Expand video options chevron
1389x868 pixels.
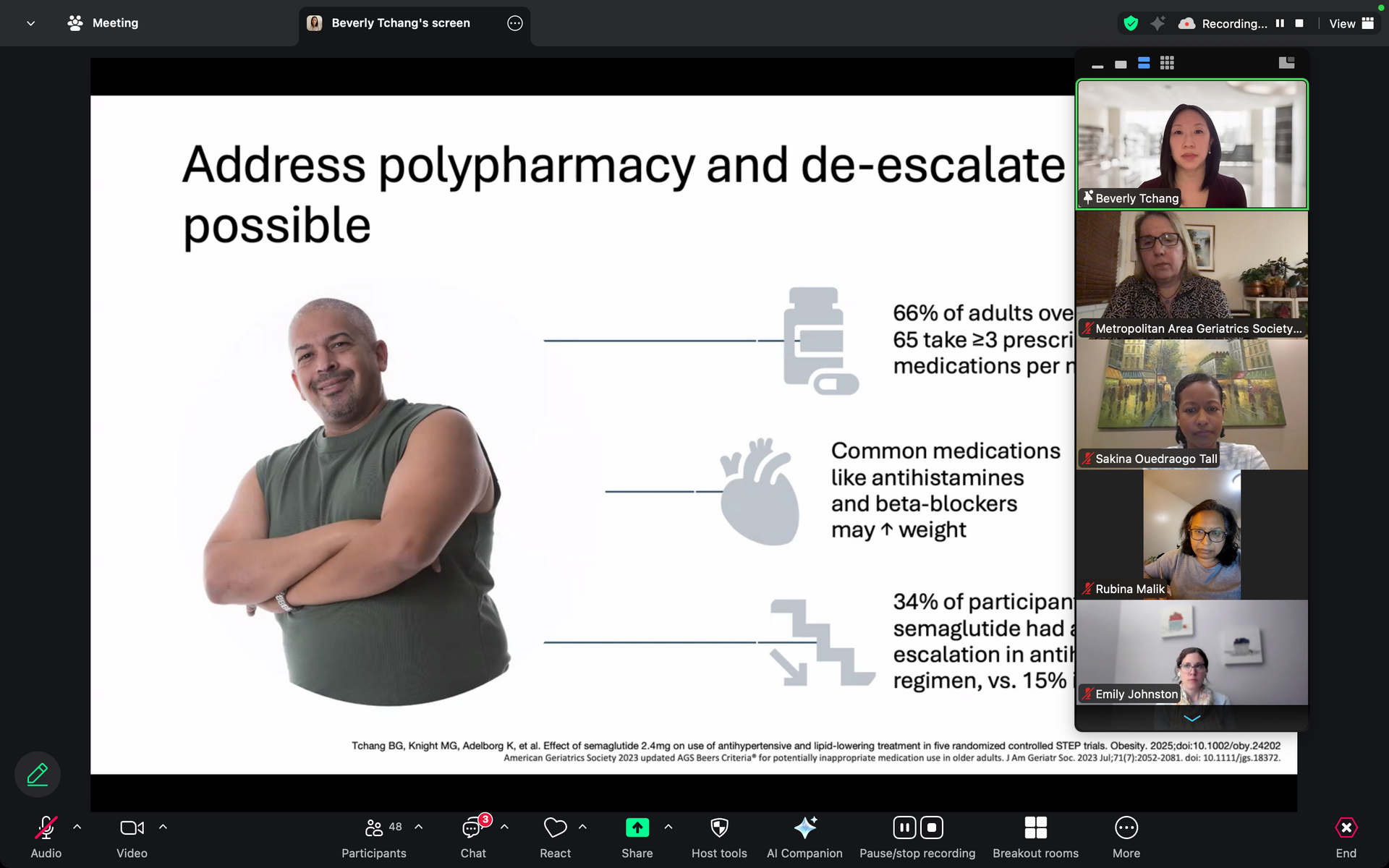tap(163, 827)
